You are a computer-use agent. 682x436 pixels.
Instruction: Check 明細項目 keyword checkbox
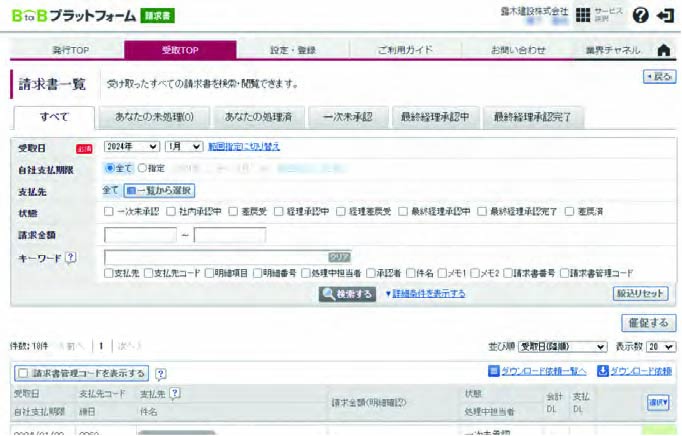click(209, 273)
